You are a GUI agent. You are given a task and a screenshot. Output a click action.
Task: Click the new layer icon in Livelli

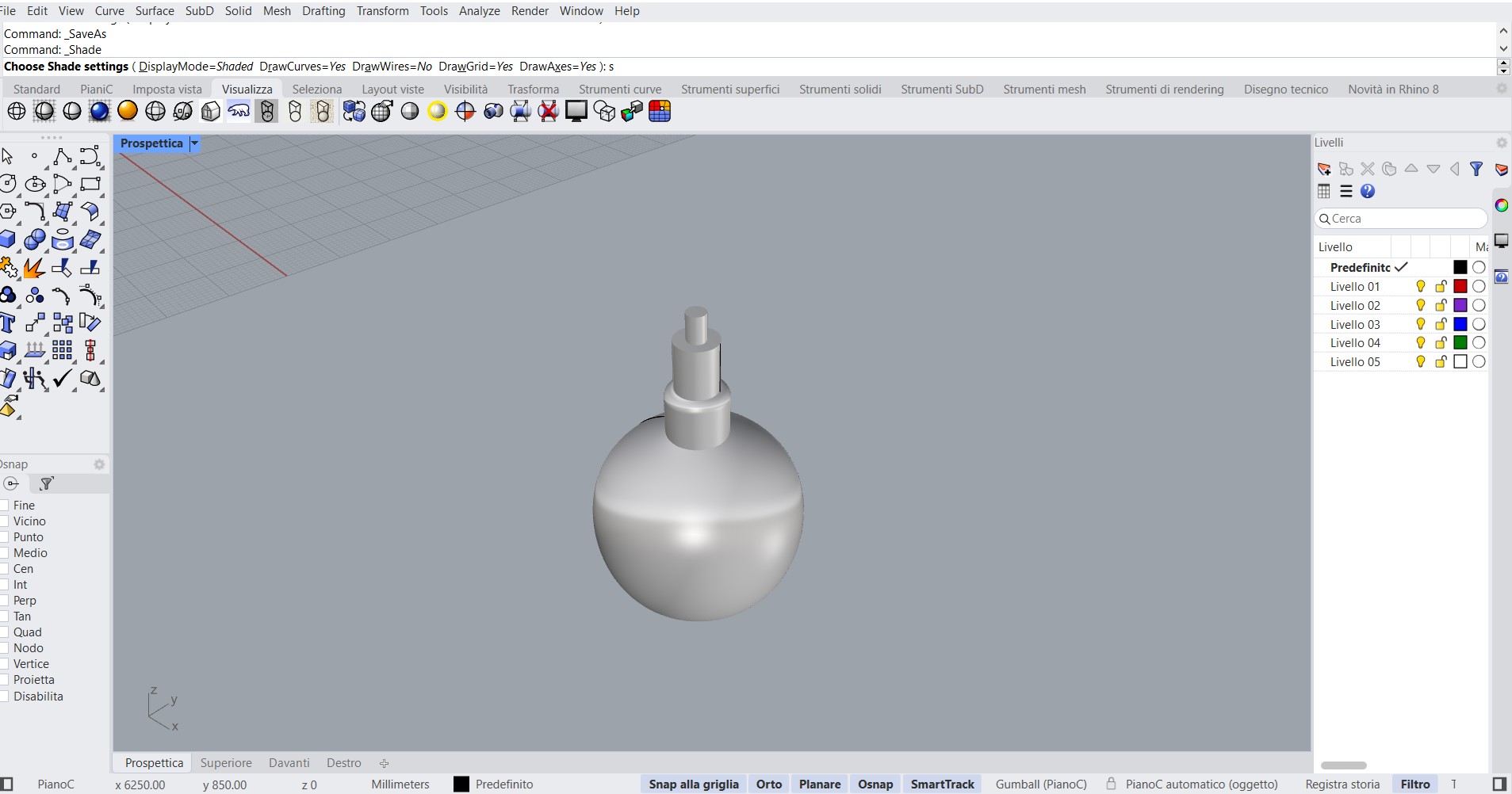(1325, 169)
